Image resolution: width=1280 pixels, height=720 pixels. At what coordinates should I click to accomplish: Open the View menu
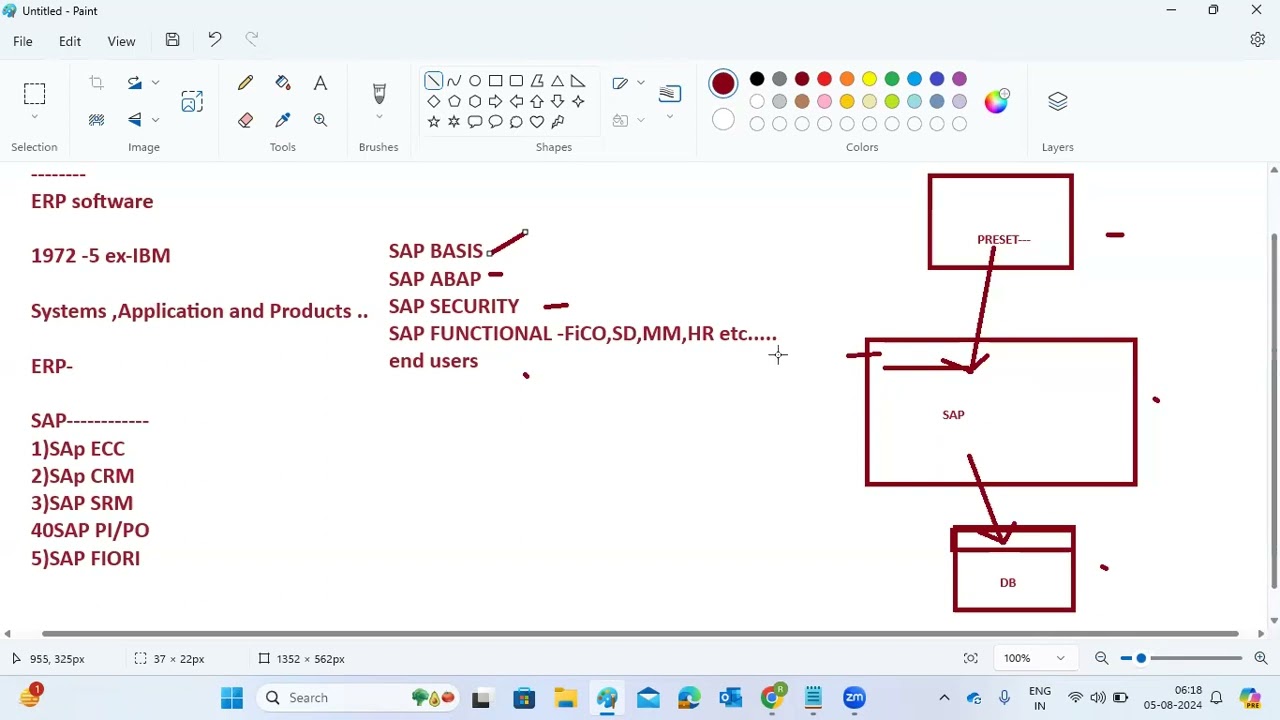coord(121,41)
